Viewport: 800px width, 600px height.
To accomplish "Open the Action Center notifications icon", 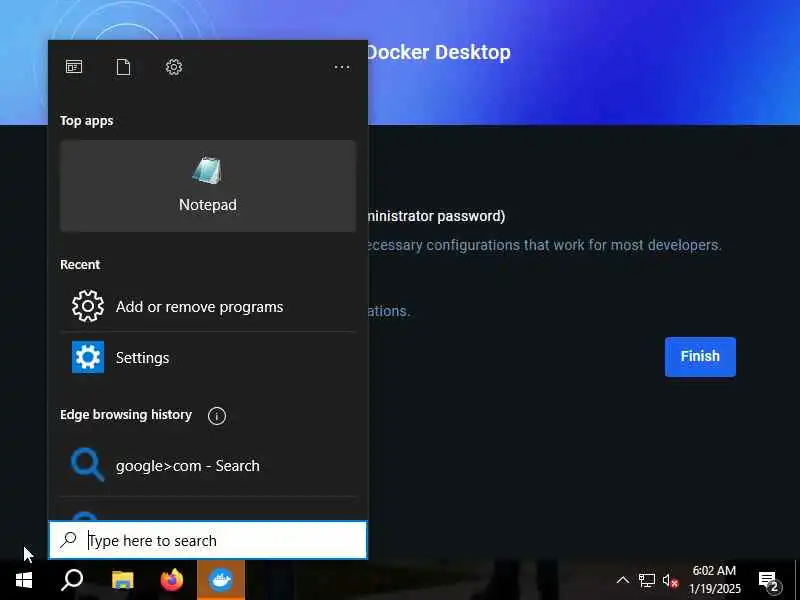I will click(769, 581).
